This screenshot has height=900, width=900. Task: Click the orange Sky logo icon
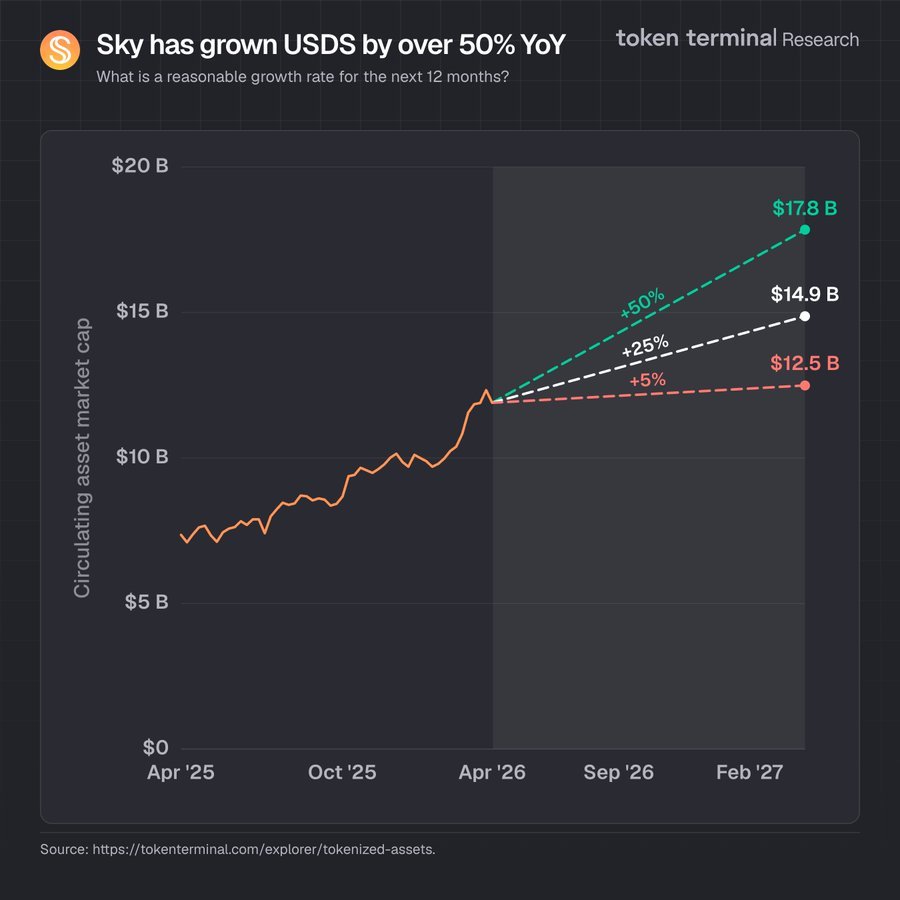pos(59,50)
